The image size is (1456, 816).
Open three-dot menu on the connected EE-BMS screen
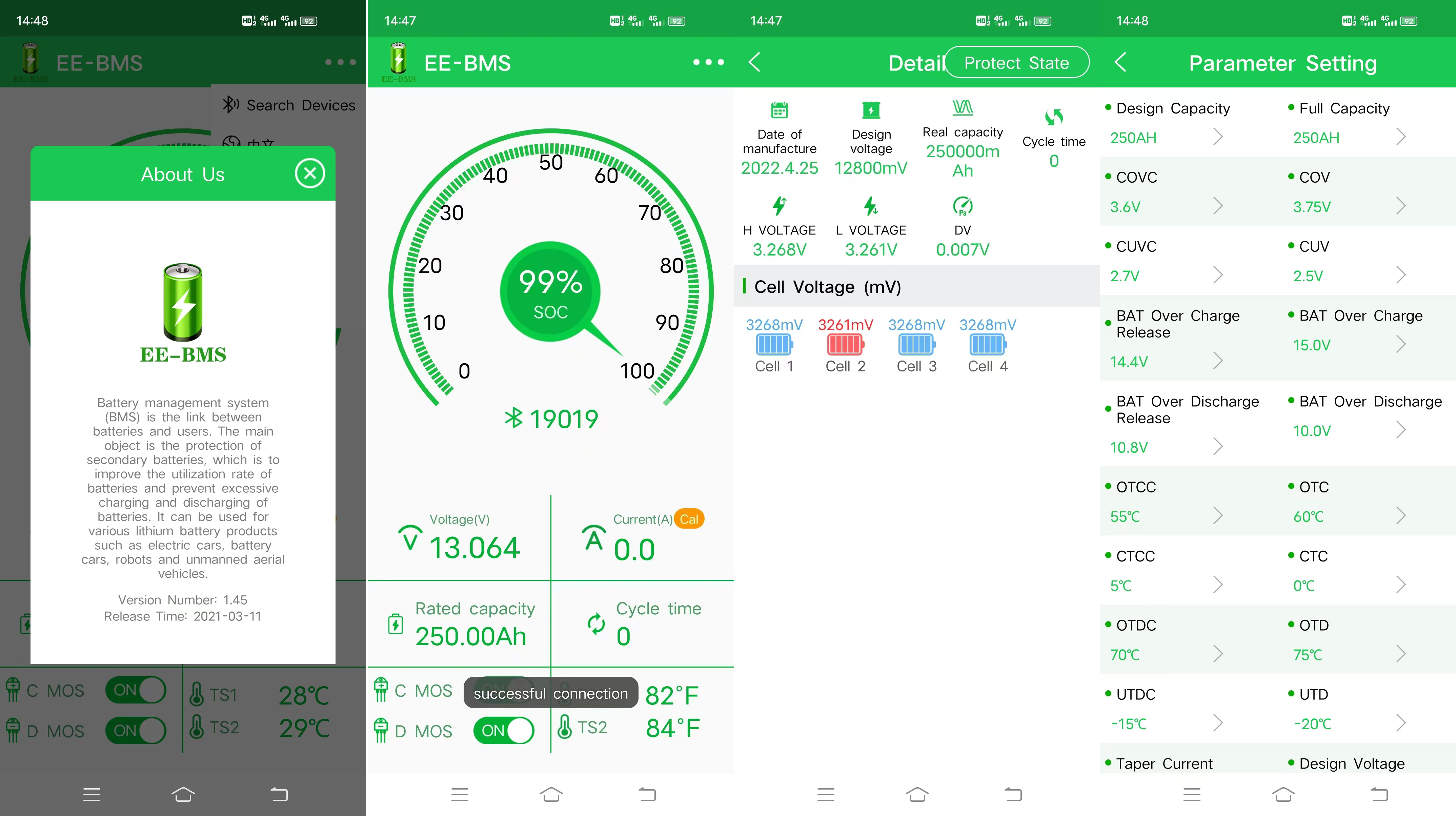(708, 62)
